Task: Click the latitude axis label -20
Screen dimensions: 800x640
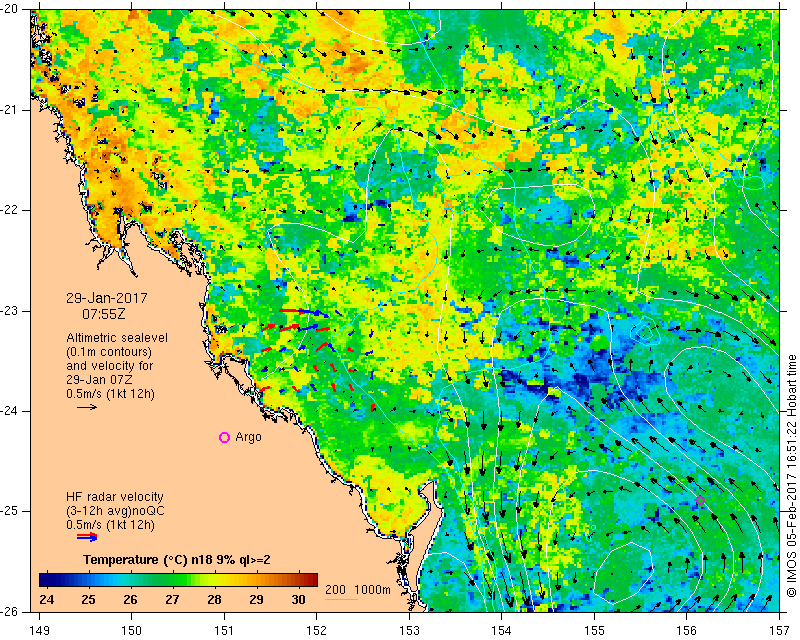Action: pos(10,10)
